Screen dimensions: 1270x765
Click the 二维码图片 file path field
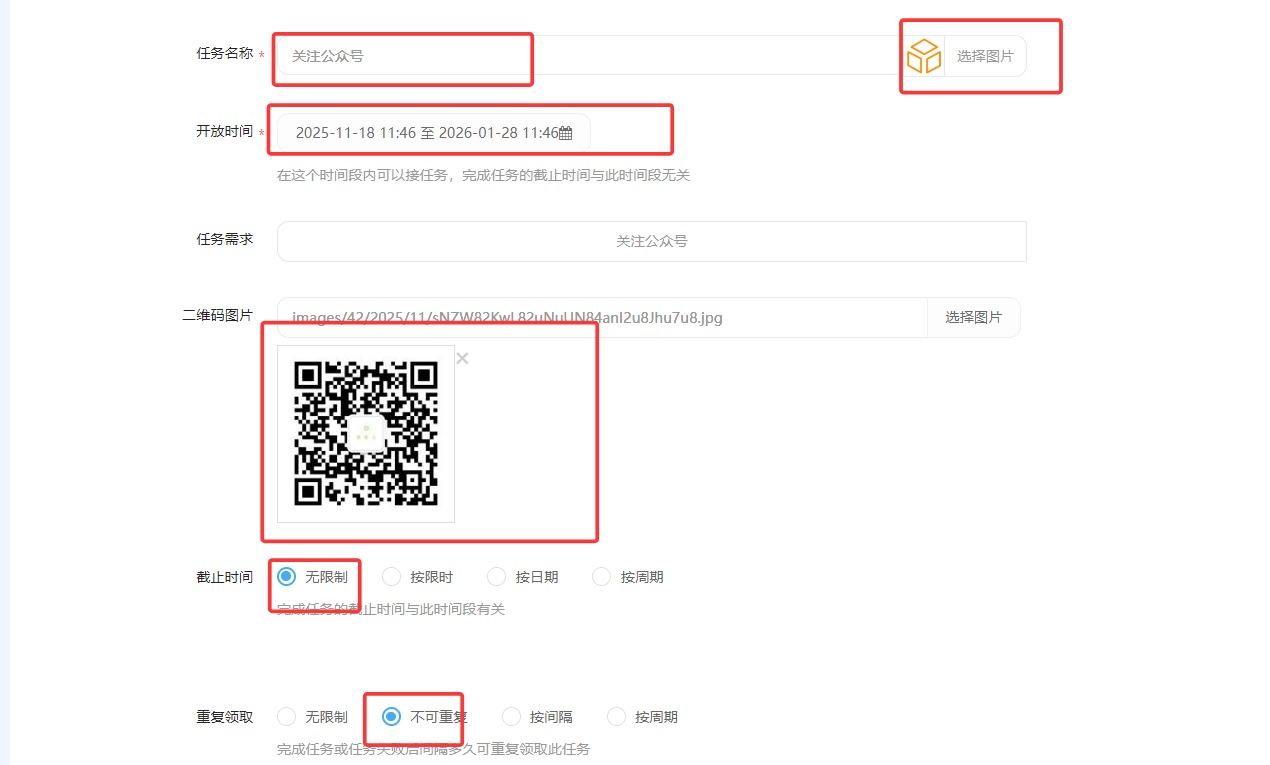(602, 318)
